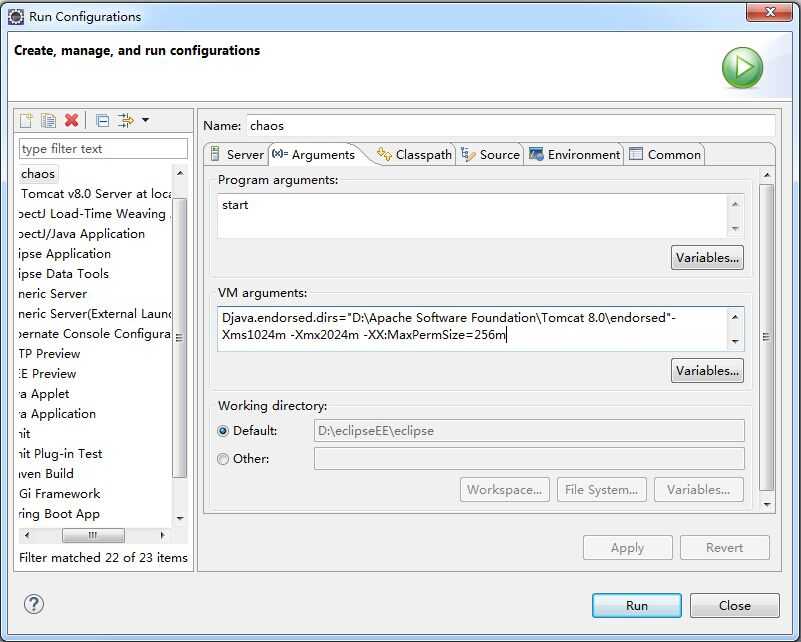Switch to the Environment tab
This screenshot has width=801, height=642.
(x=575, y=154)
